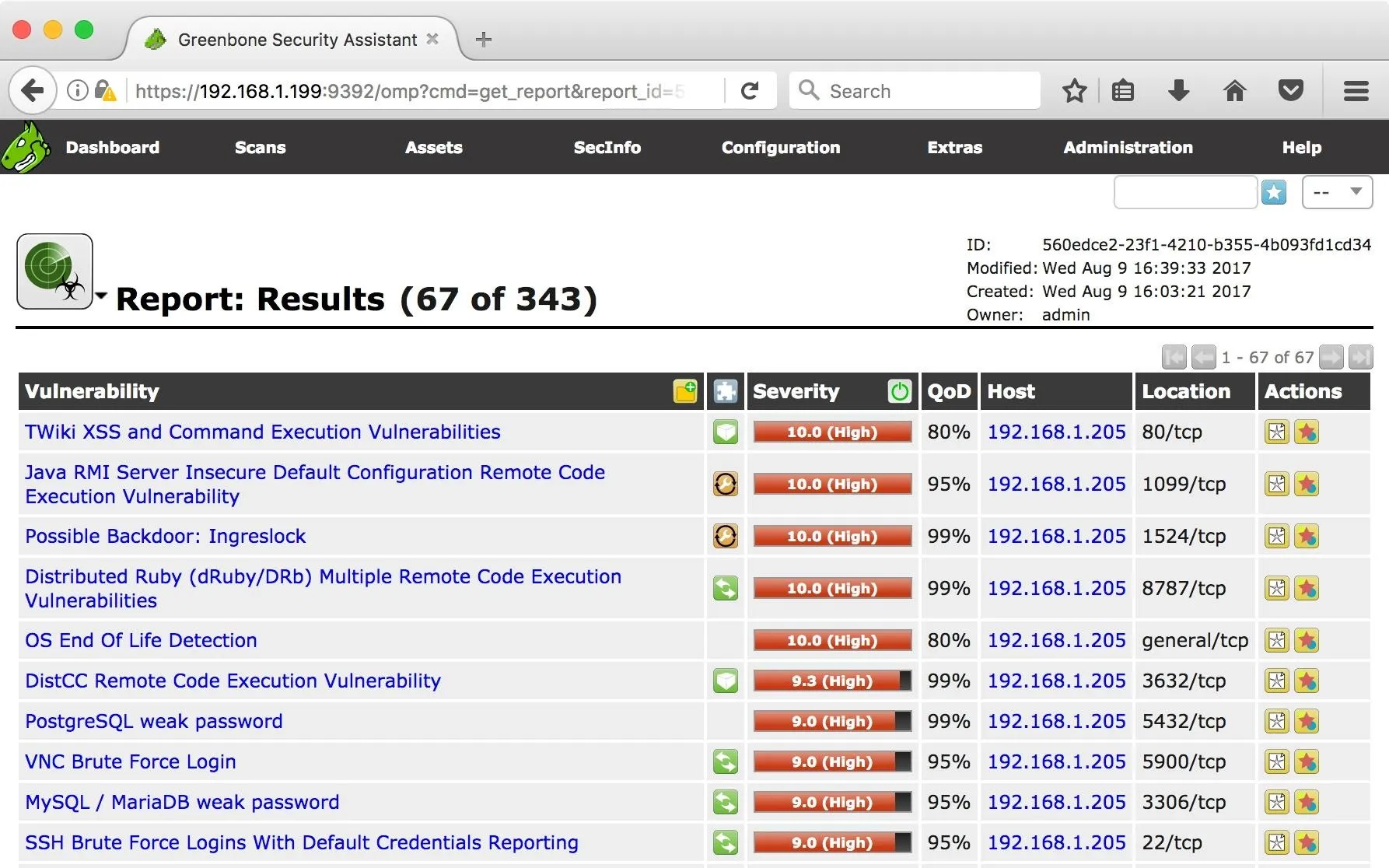The height and width of the screenshot is (868, 1389).
Task: Open PostgreSQL weak password link
Action: coord(154,721)
